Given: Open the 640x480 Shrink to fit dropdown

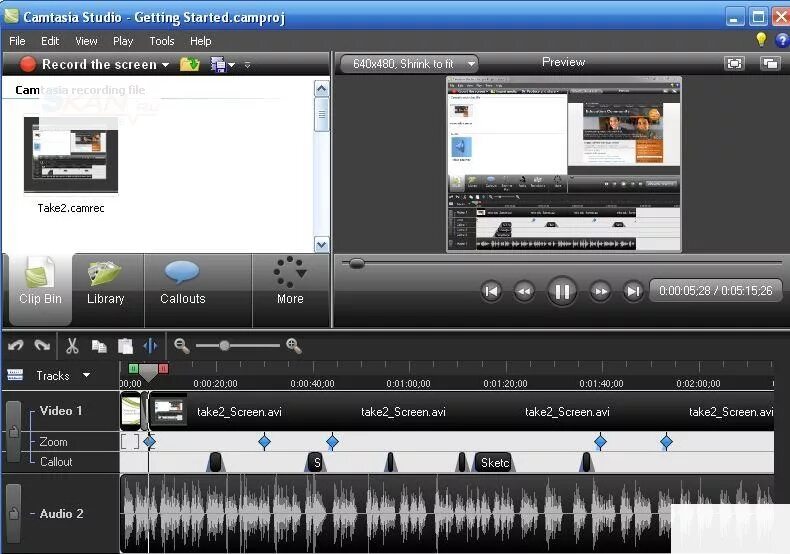Looking at the screenshot, I should 409,64.
